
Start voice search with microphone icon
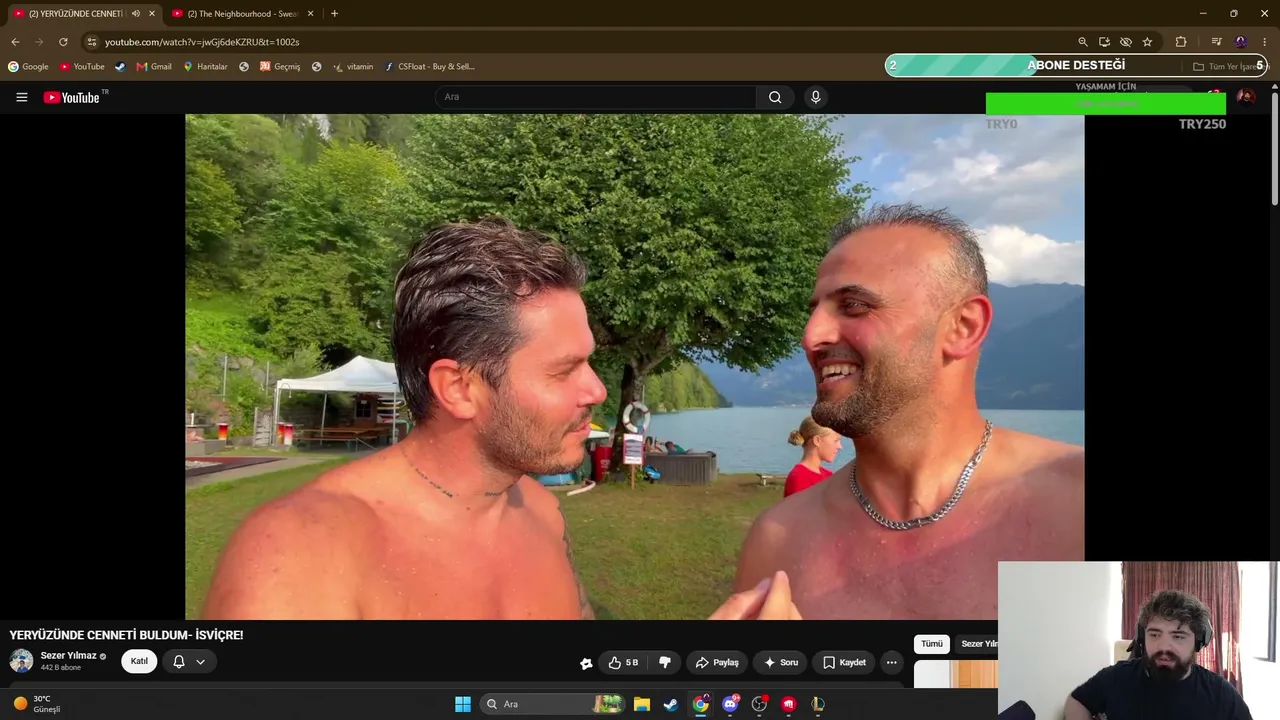(x=815, y=97)
